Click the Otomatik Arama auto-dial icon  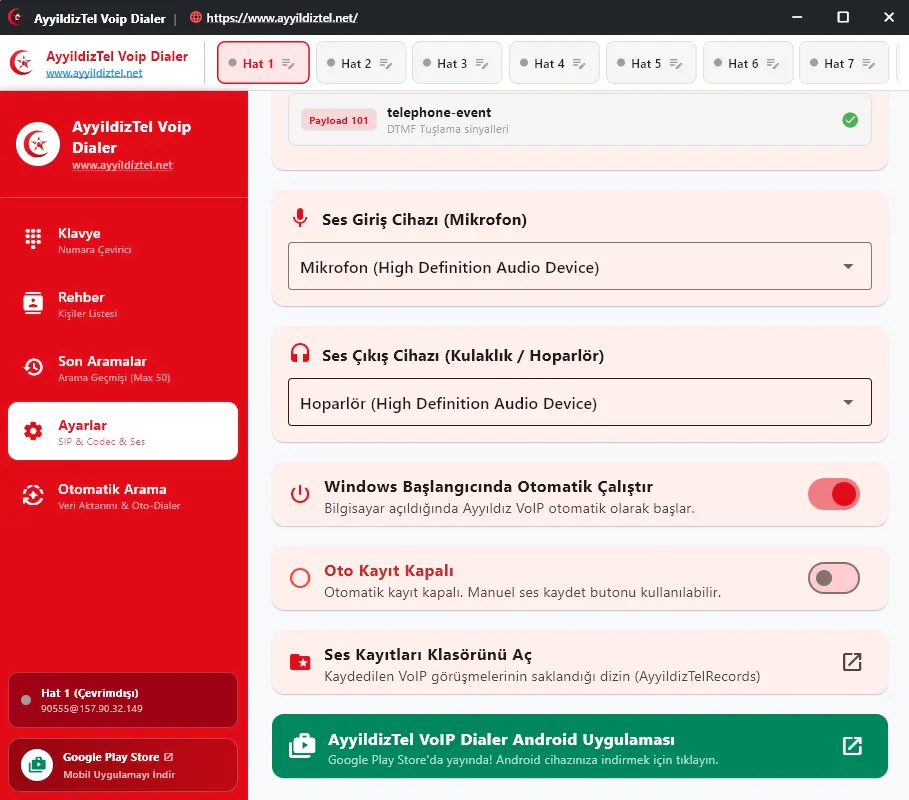pos(33,495)
